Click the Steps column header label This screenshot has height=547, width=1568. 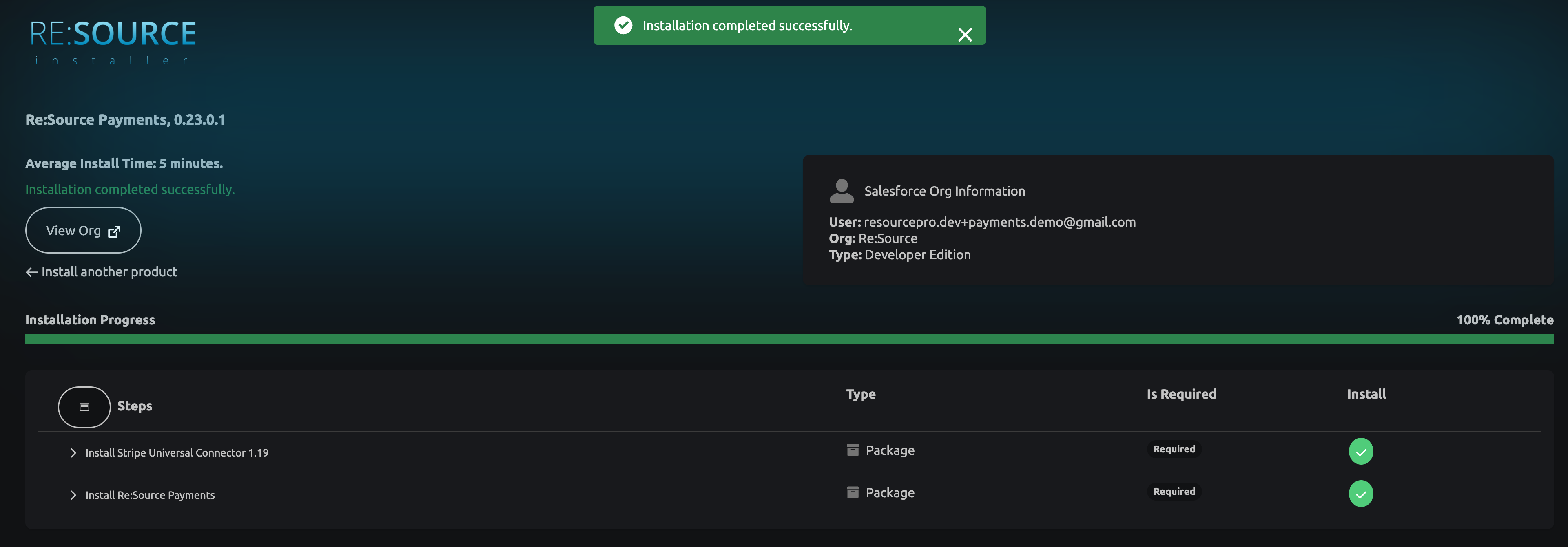click(x=135, y=406)
